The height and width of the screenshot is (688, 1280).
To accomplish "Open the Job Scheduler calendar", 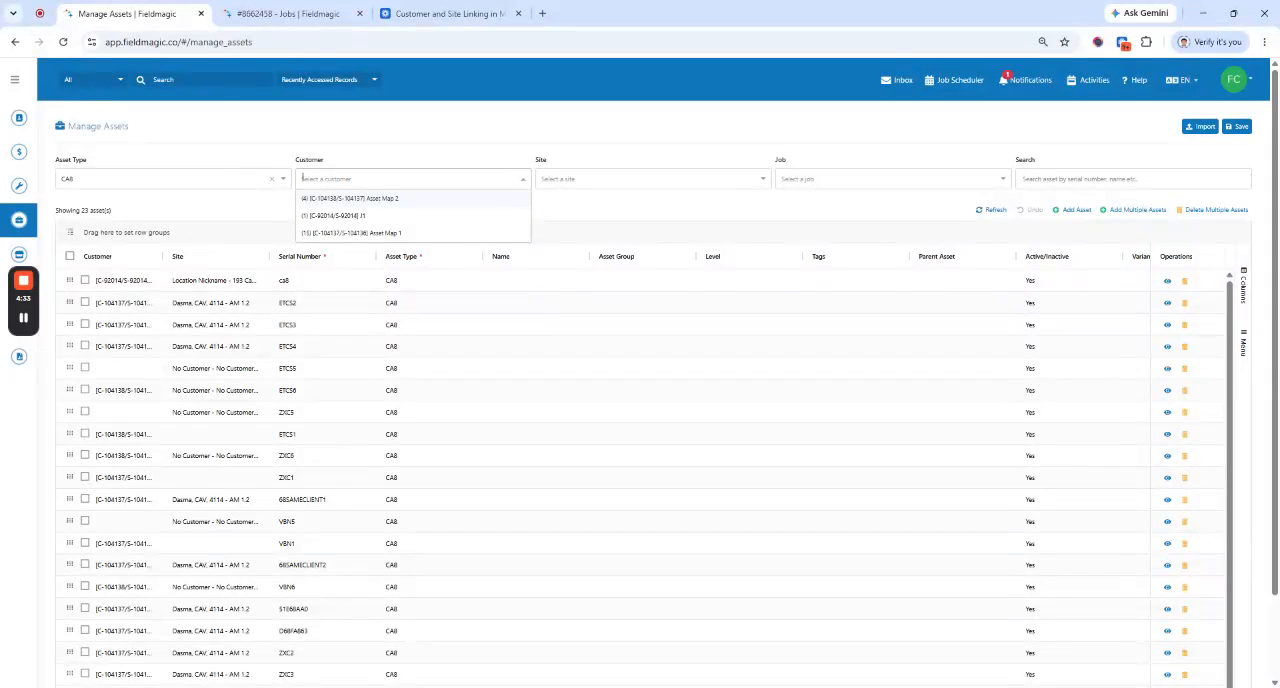I will pos(954,80).
